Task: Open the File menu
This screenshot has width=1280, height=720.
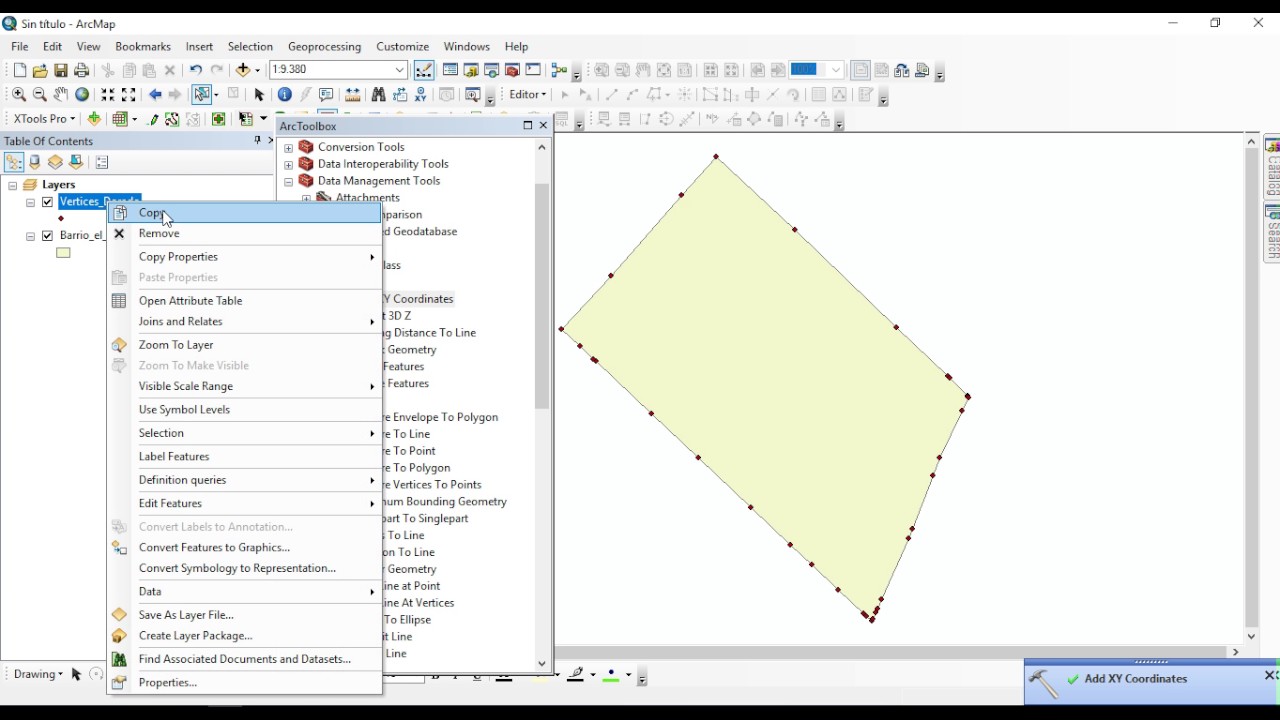Action: [x=20, y=47]
